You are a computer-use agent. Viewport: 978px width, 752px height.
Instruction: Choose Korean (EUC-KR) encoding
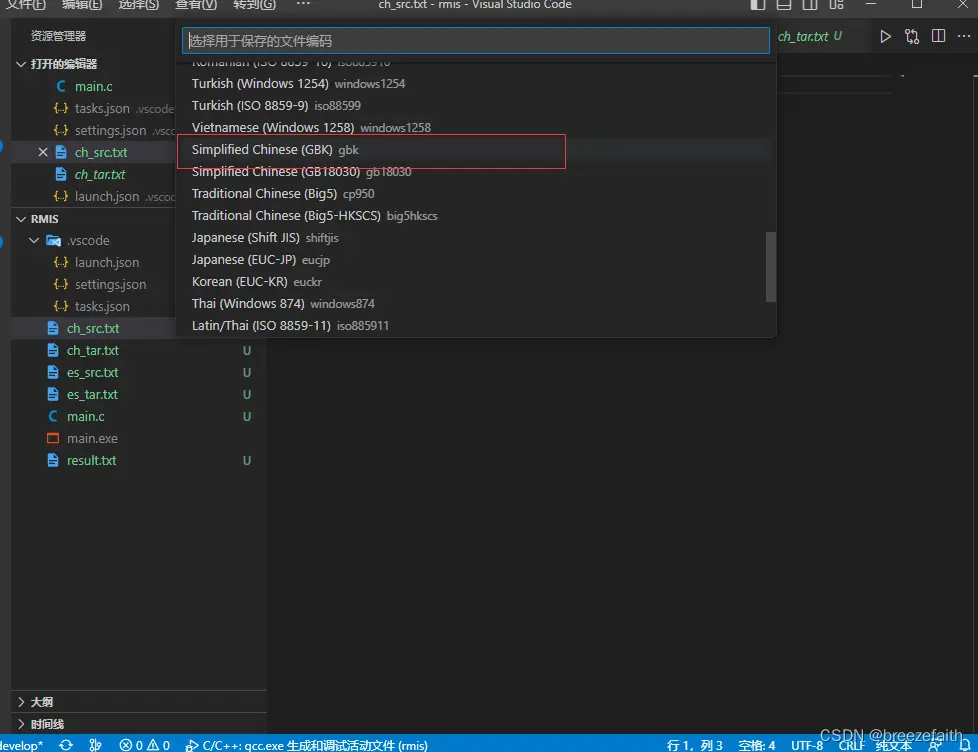pos(476,282)
